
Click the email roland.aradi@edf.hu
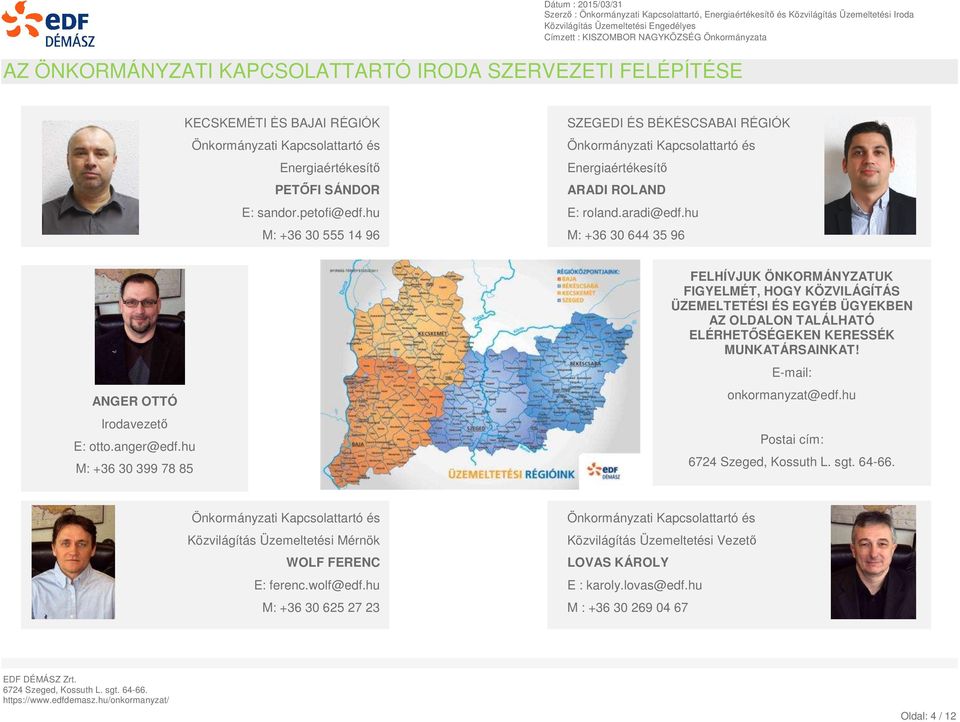[x=640, y=212]
